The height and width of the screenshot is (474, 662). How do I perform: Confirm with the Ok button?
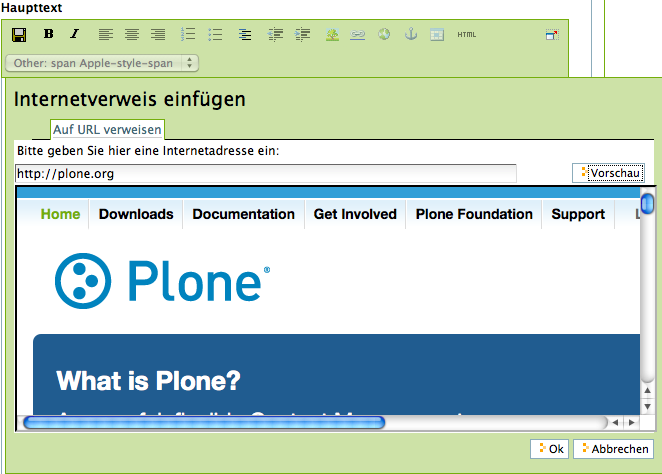(x=549, y=449)
